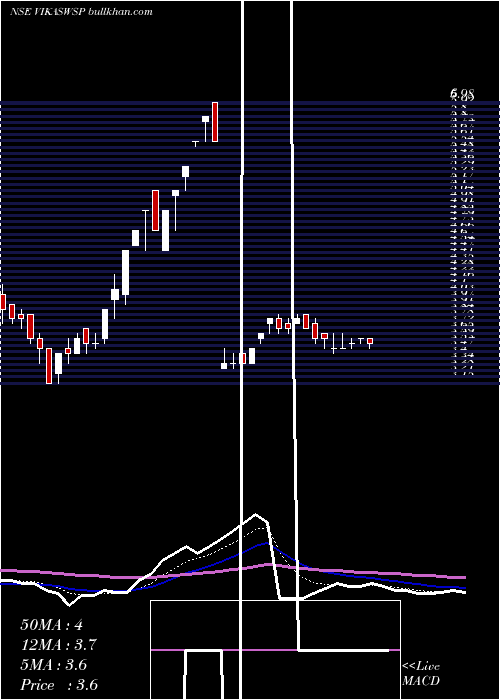Click the Price : 3.6 label

[x=59, y=685]
